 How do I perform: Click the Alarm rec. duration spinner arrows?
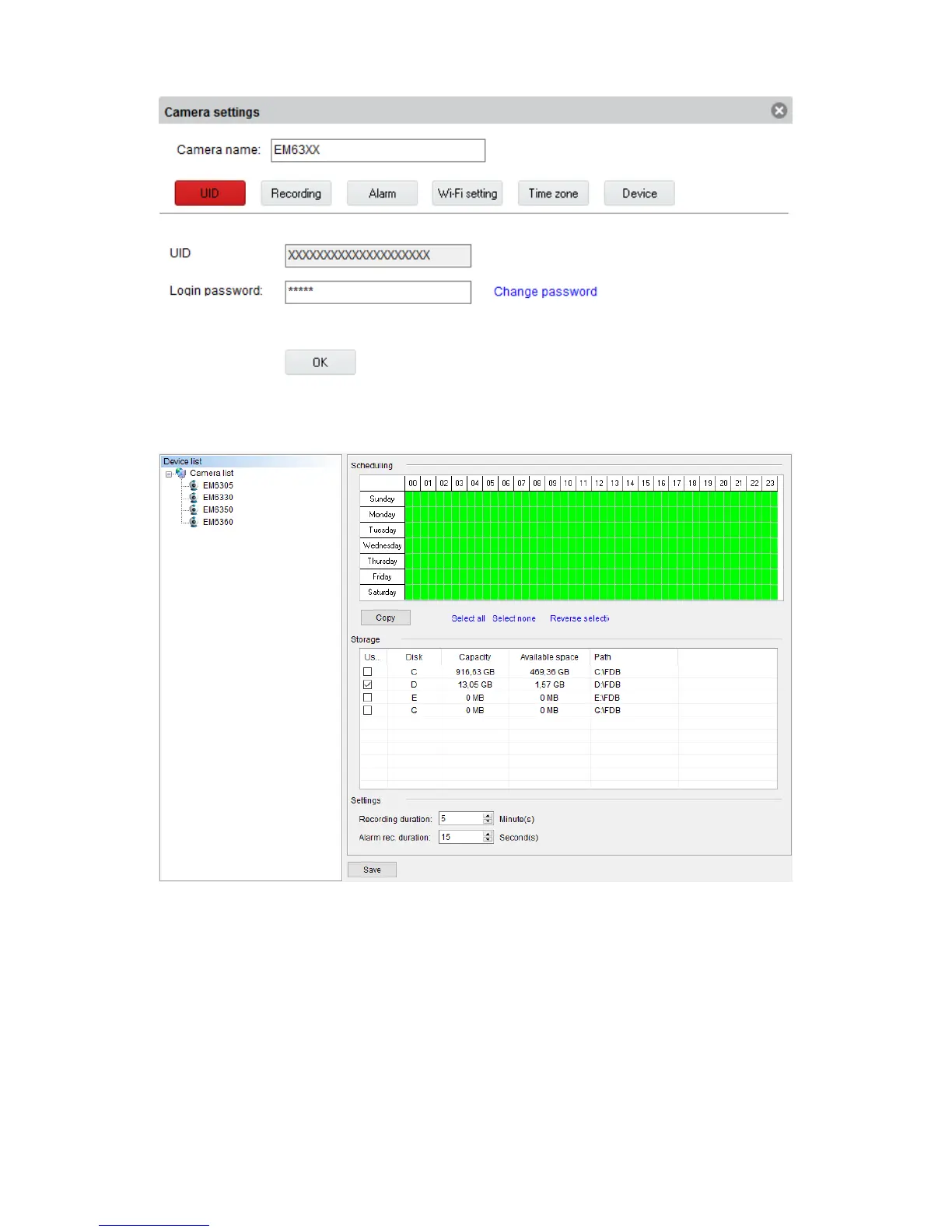[488, 837]
